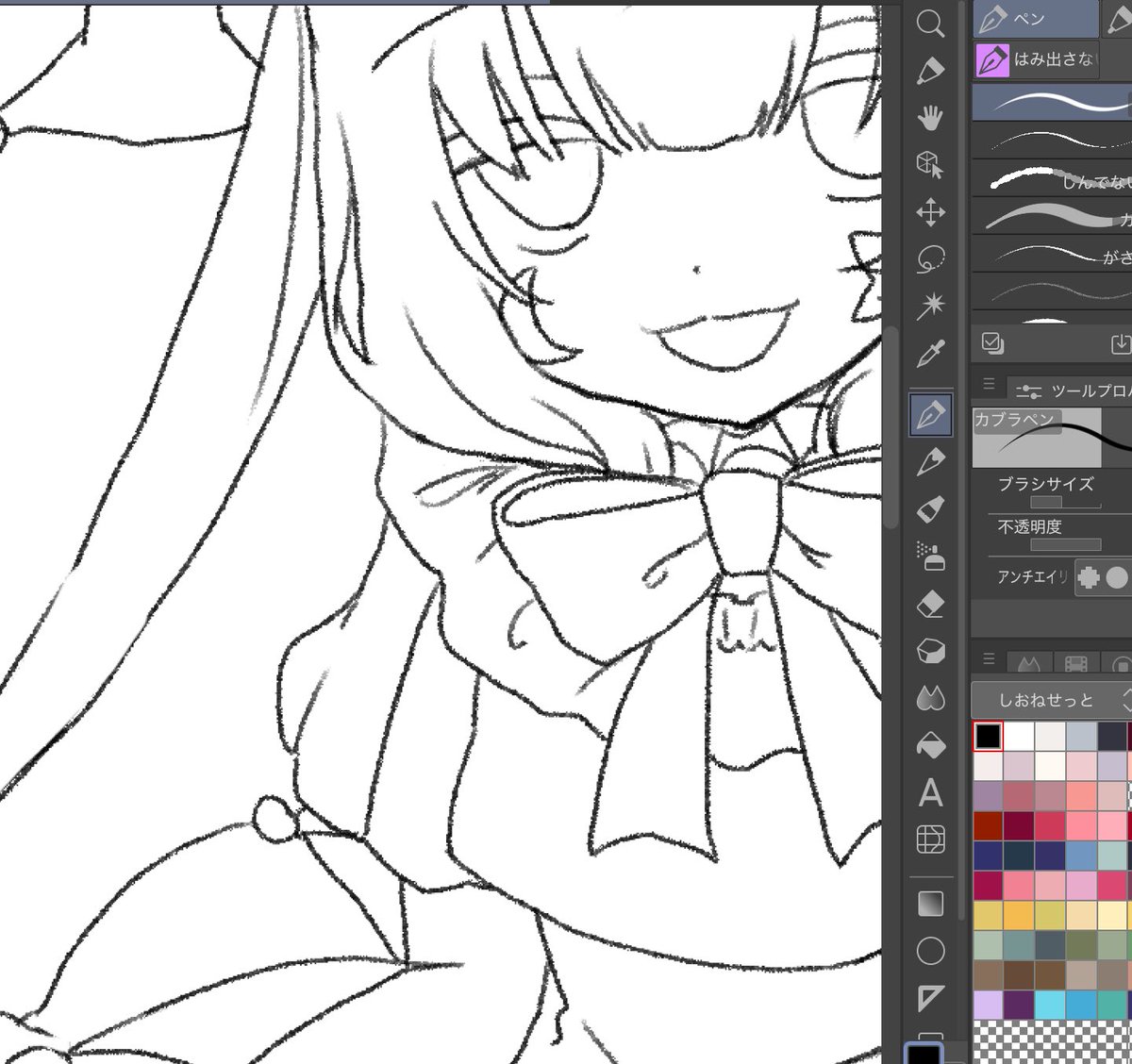This screenshot has width=1132, height=1064.
Task: Select the Hand move-canvas tool
Action: 931,118
